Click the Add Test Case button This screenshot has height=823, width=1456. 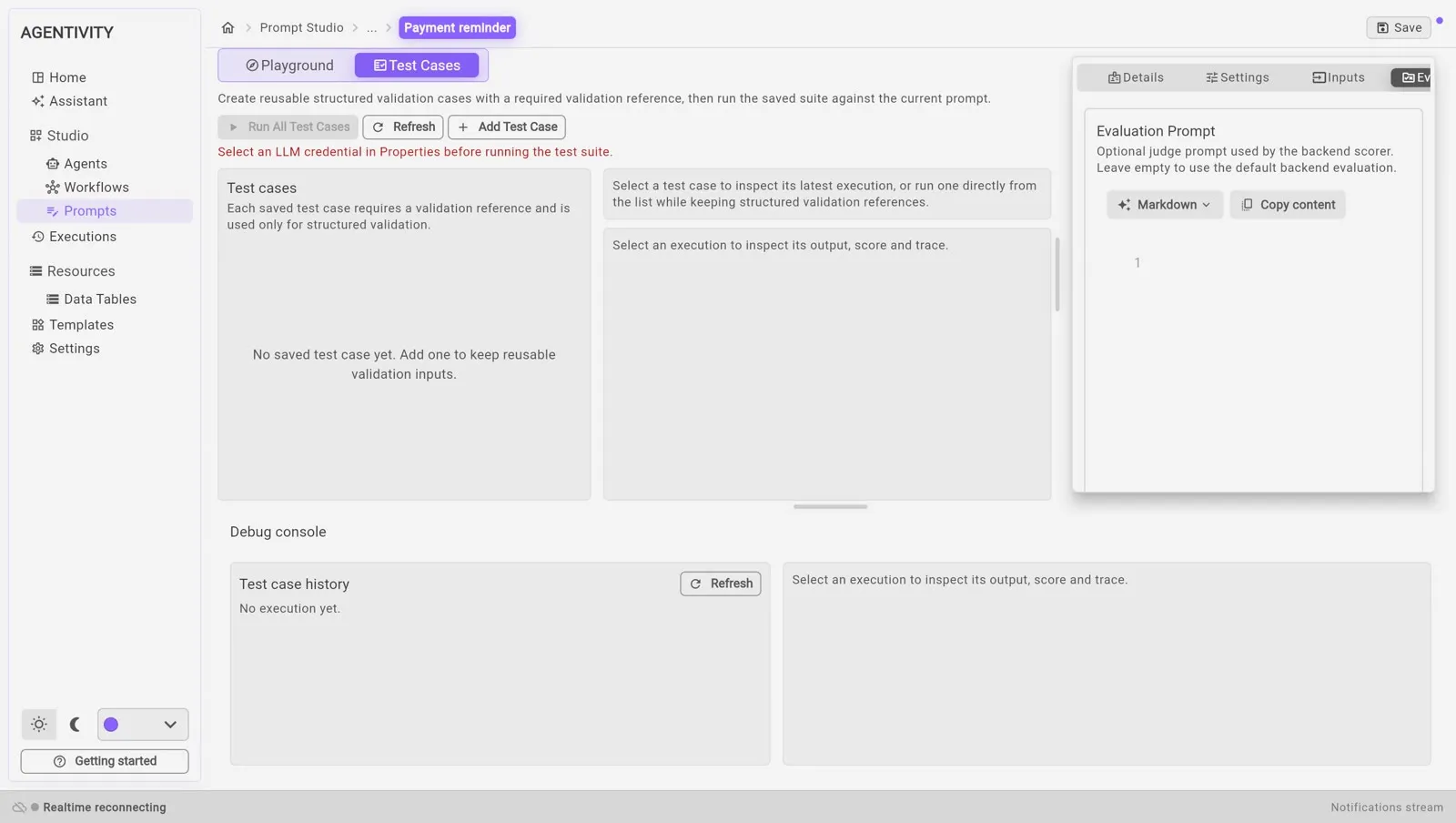click(x=507, y=127)
